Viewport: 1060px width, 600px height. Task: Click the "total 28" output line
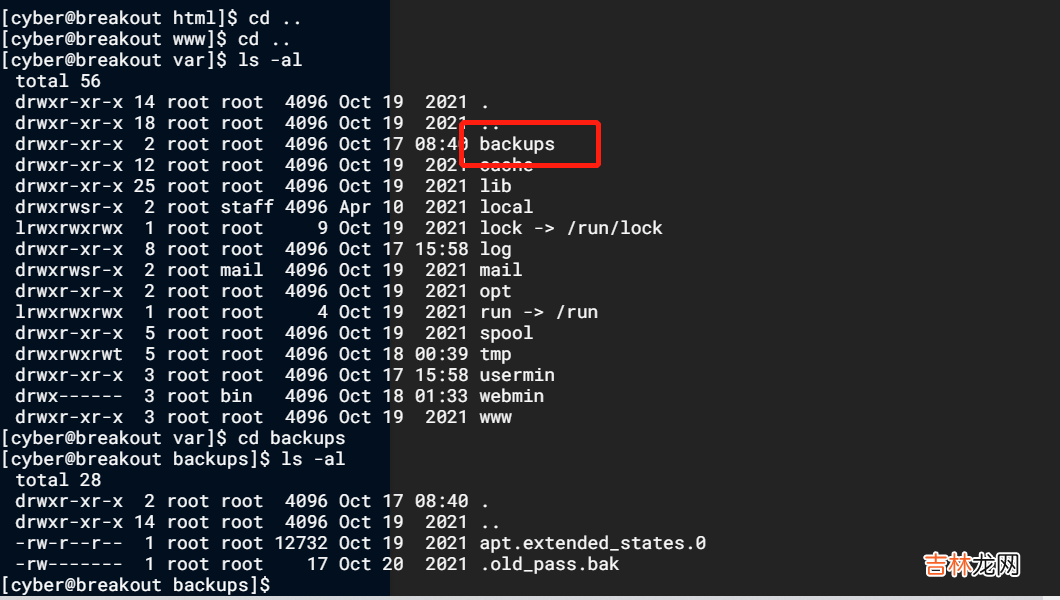[x=58, y=480]
